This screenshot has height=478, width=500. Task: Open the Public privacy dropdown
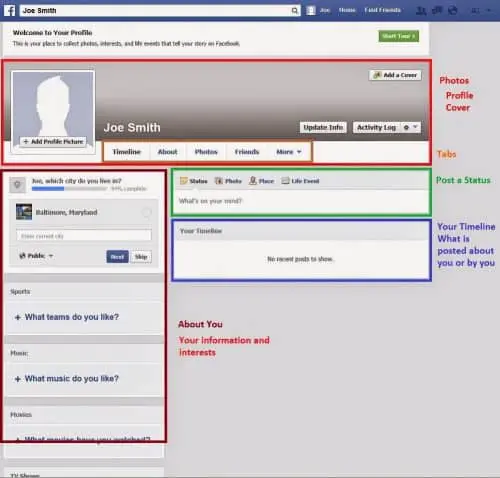tap(36, 256)
